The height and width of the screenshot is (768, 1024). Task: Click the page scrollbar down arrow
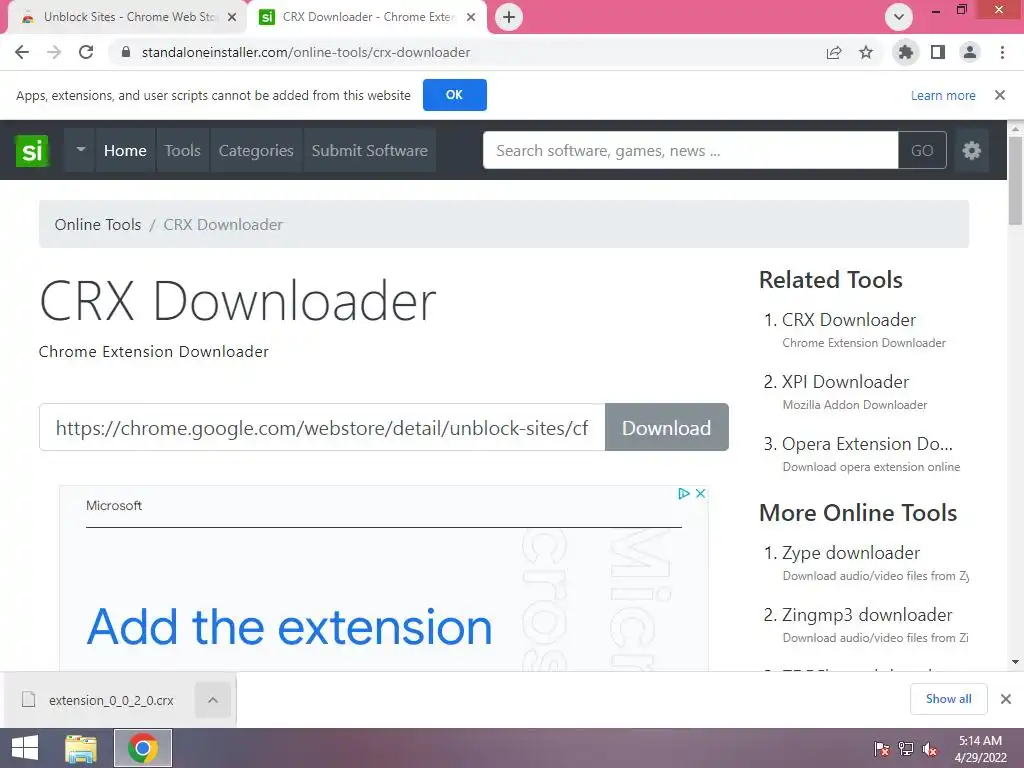1016,662
